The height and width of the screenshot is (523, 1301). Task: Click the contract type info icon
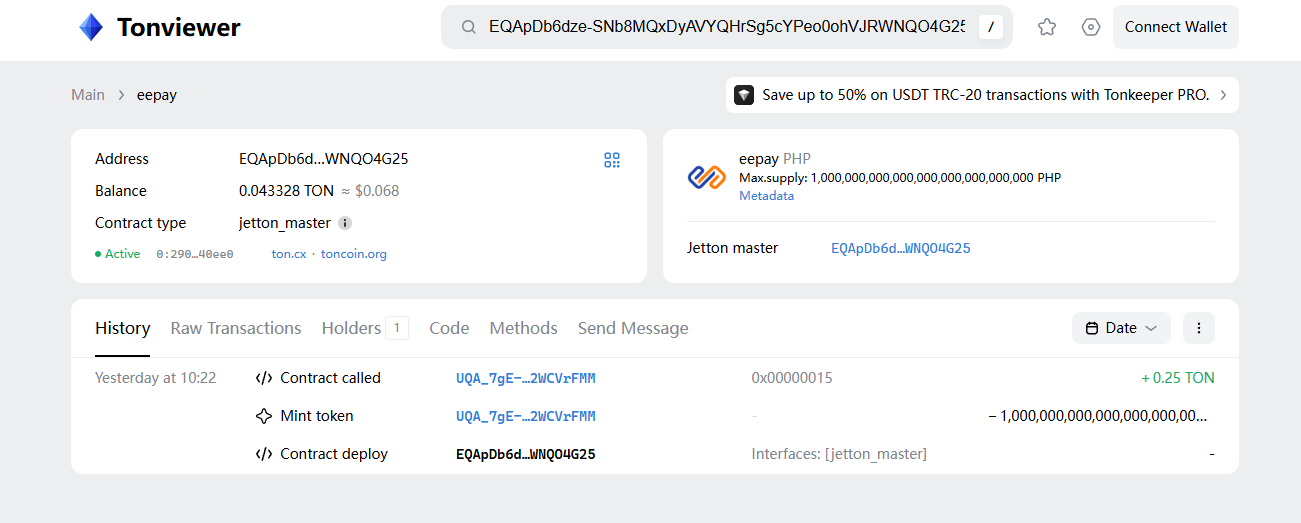[x=345, y=223]
